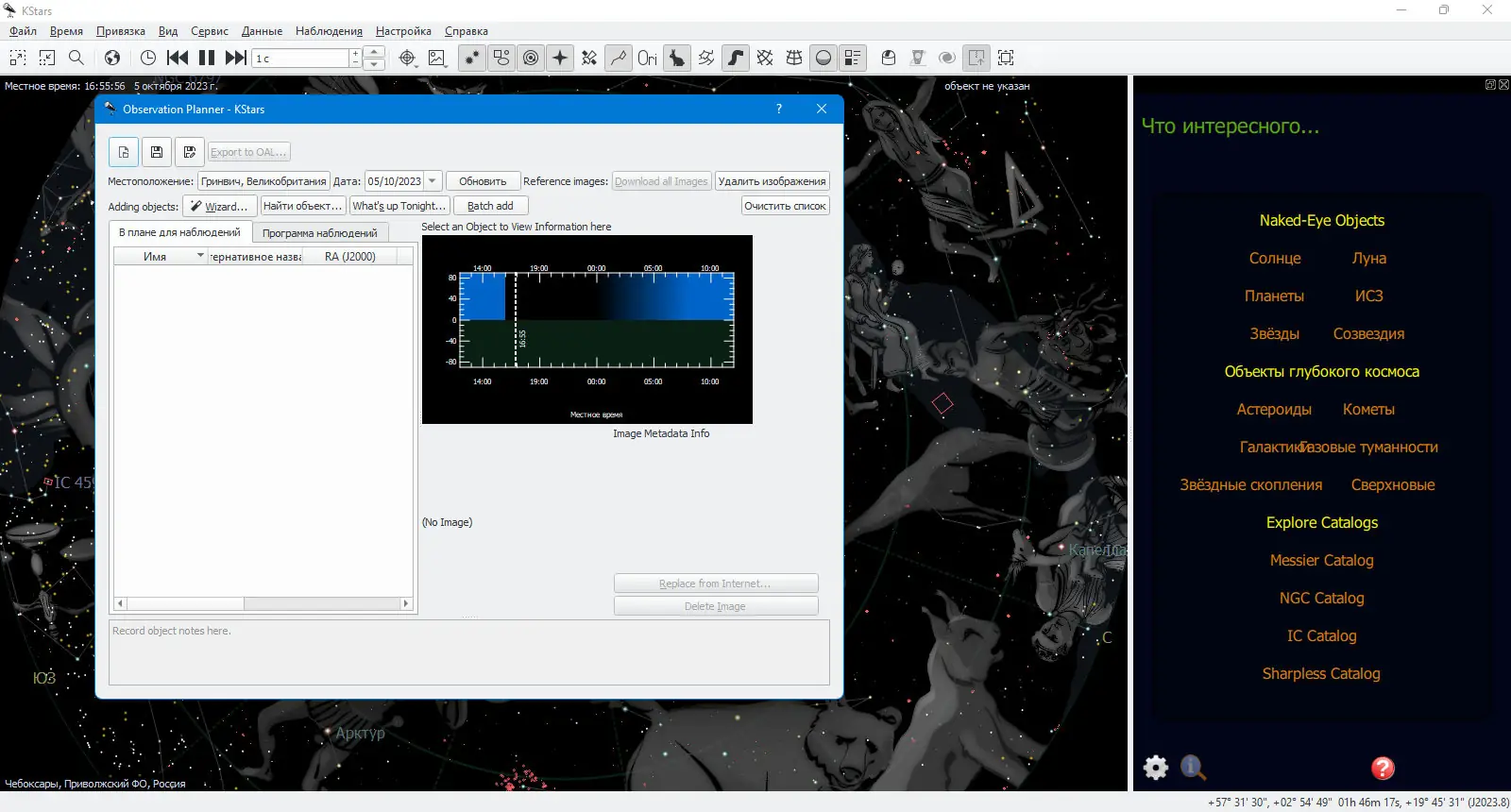Step the simulation clock forward
1511x812 pixels.
coord(236,58)
